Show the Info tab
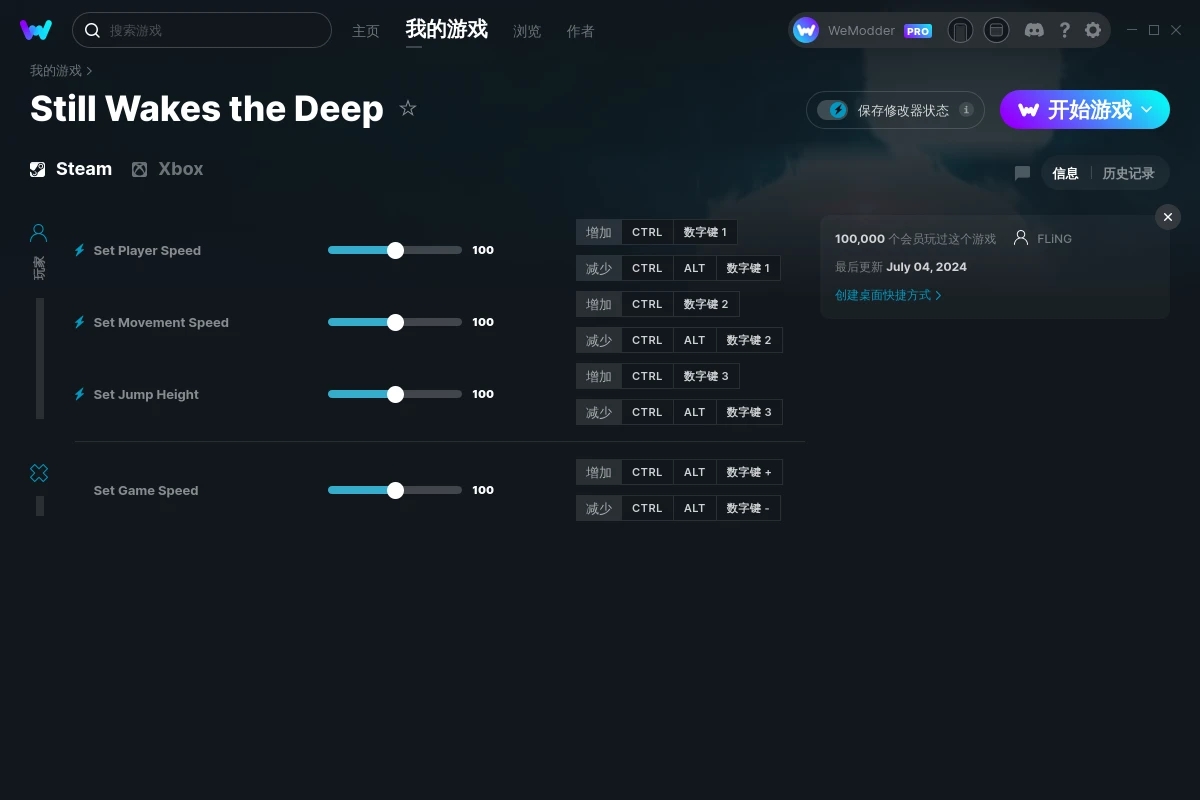The image size is (1200, 800). (x=1065, y=173)
